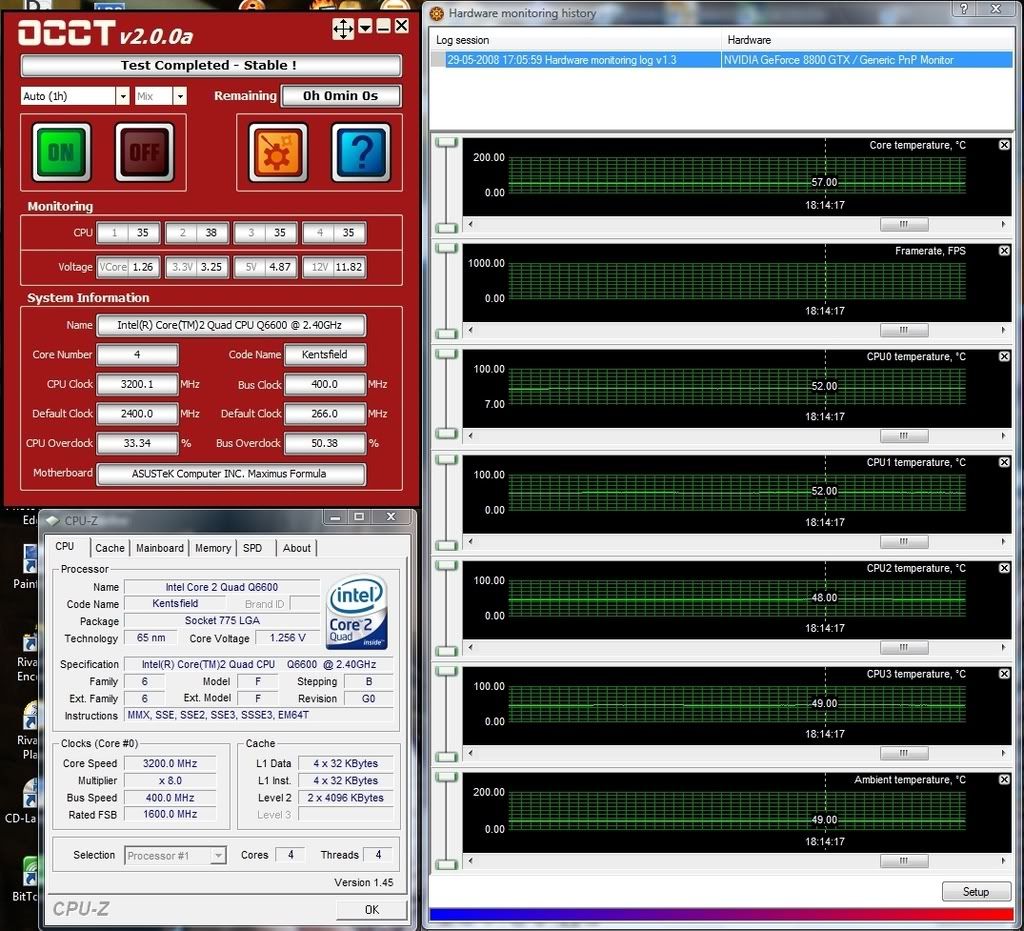The height and width of the screenshot is (931, 1024).
Task: Switch to the Cache tab in CPU-Z
Action: pyautogui.click(x=110, y=548)
